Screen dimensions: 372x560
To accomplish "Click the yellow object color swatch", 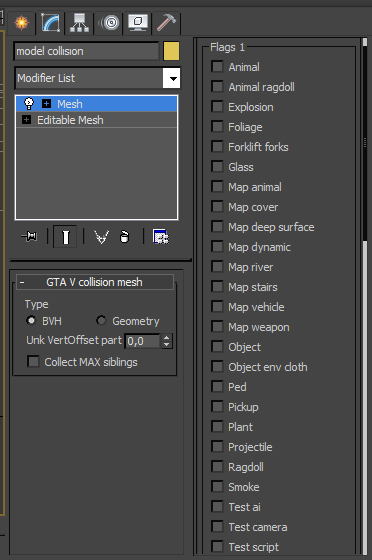I will click(x=171, y=51).
